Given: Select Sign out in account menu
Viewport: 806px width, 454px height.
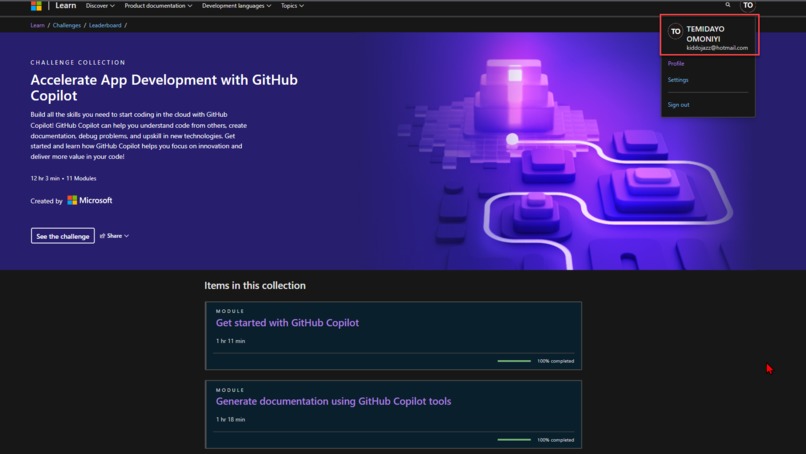Looking at the screenshot, I should pyautogui.click(x=679, y=104).
